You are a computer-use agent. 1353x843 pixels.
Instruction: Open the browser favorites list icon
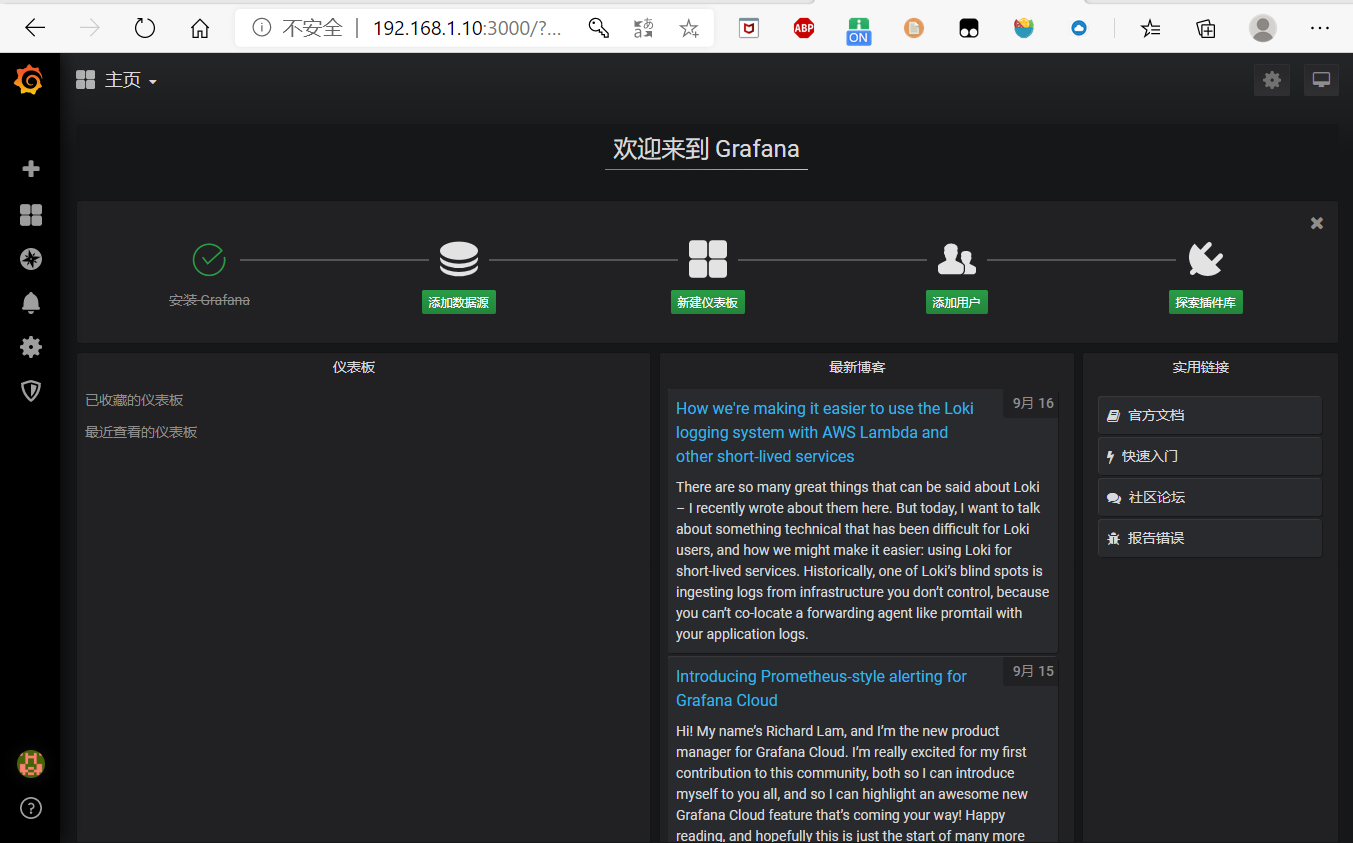click(1151, 28)
